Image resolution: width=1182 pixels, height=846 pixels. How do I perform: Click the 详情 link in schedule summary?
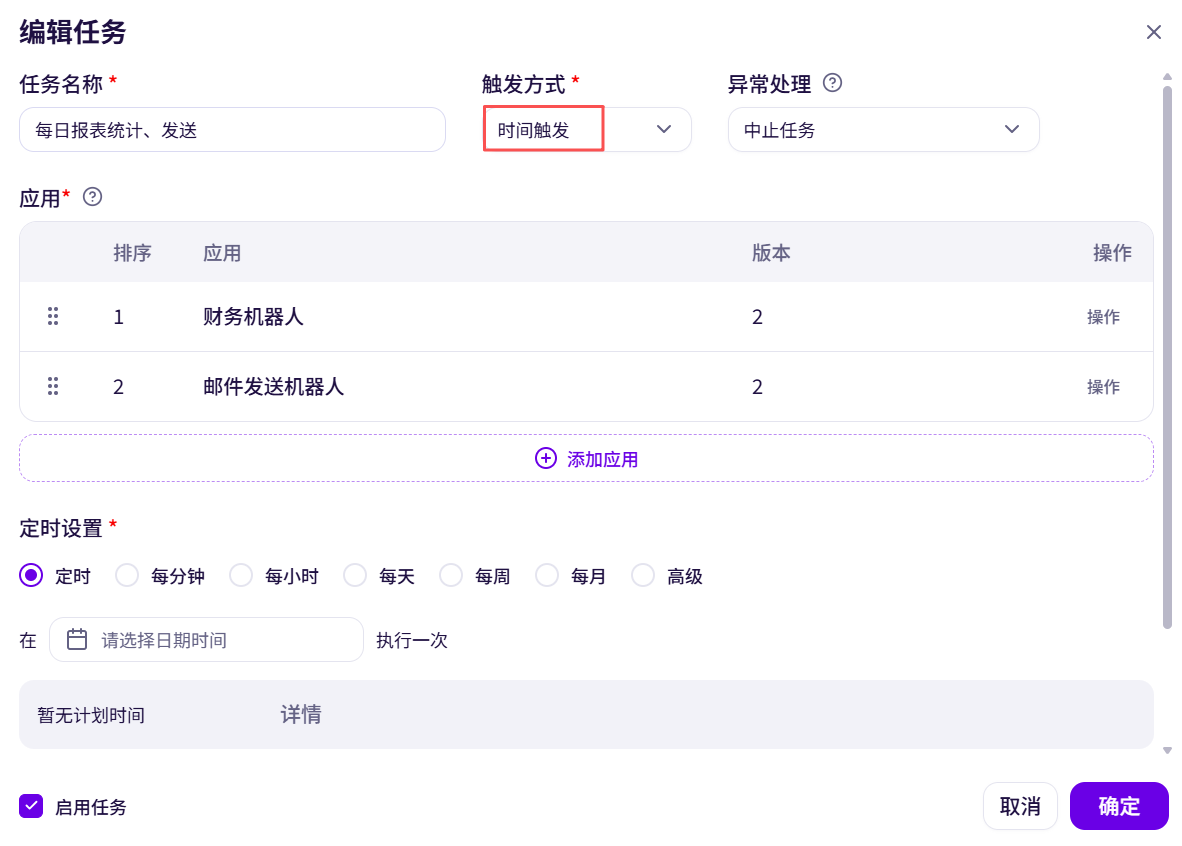[x=301, y=714]
